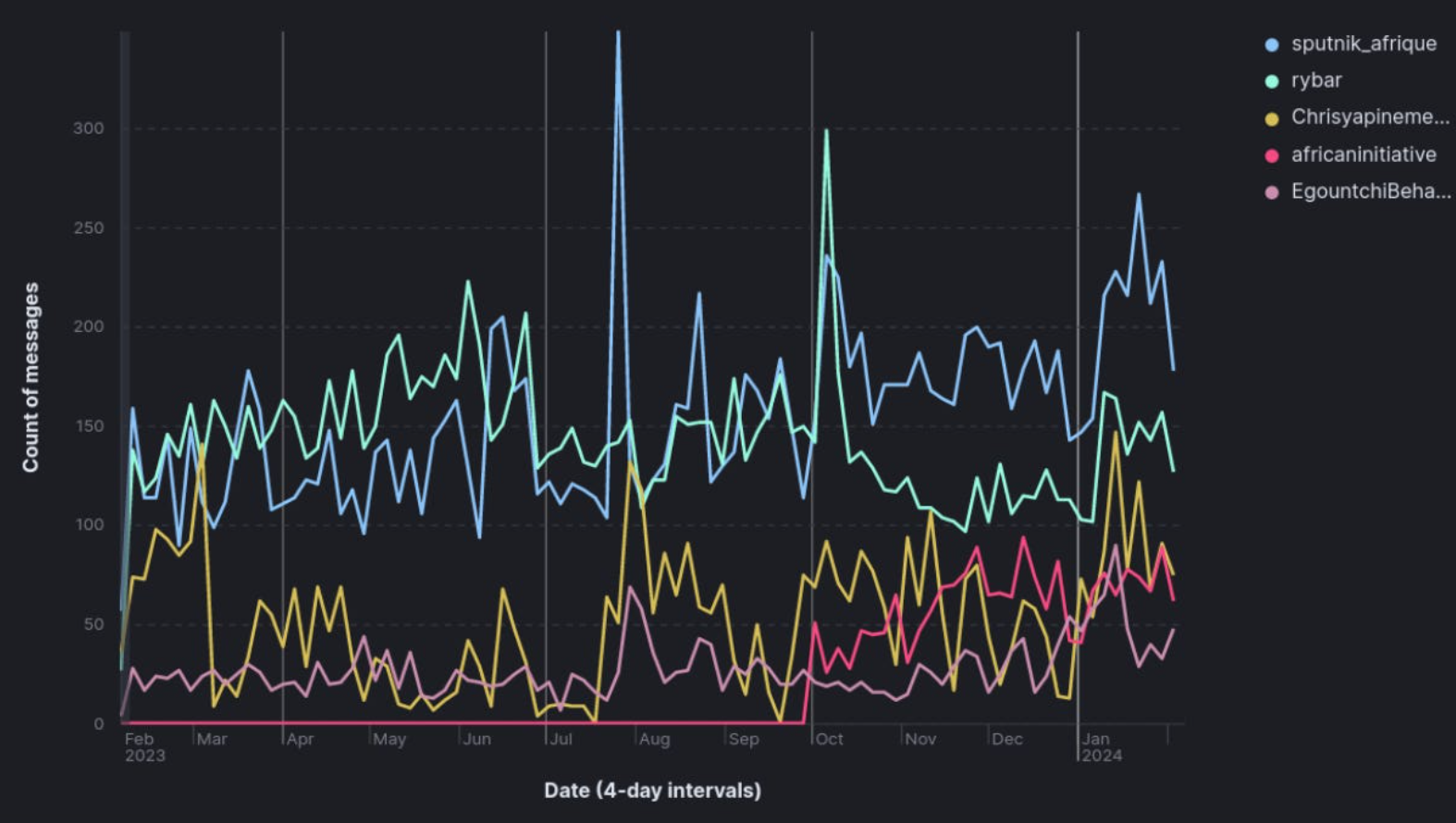Click the Jan 2024 x-axis label

[x=1102, y=747]
